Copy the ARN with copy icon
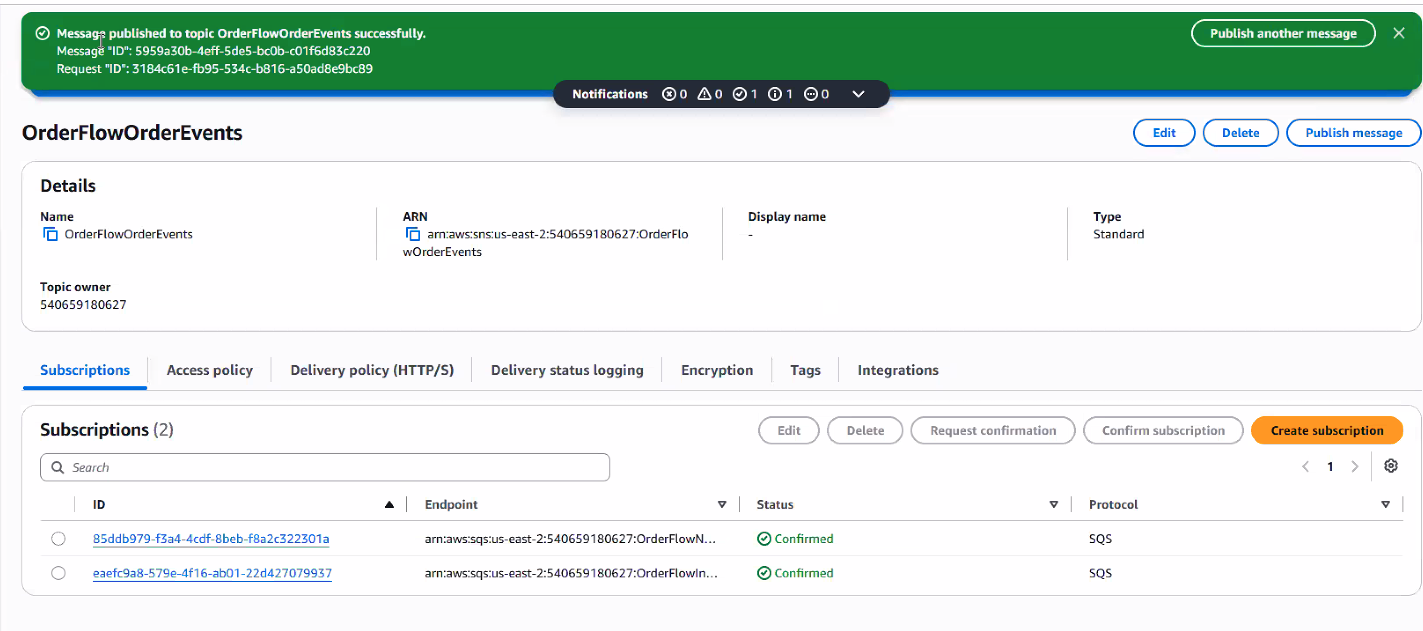1423x631 pixels. pos(412,234)
